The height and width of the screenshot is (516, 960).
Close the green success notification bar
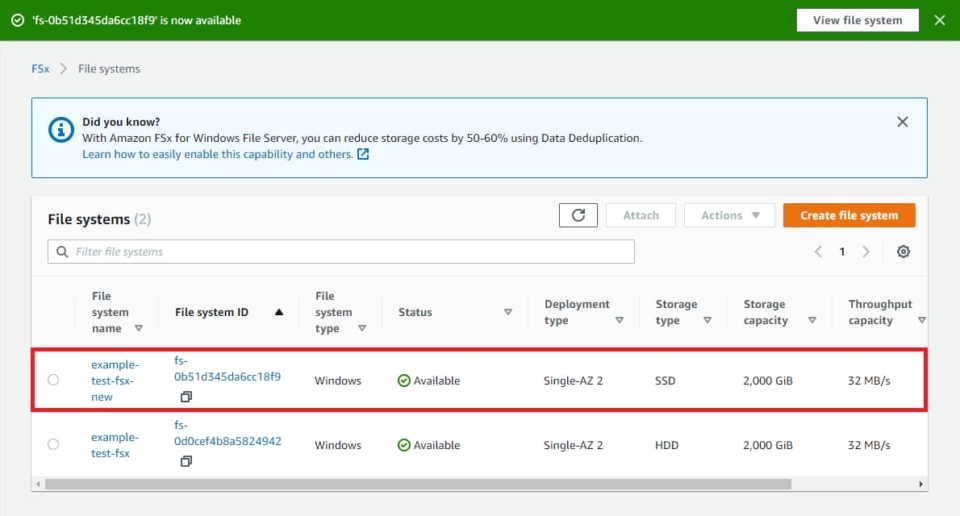(939, 20)
